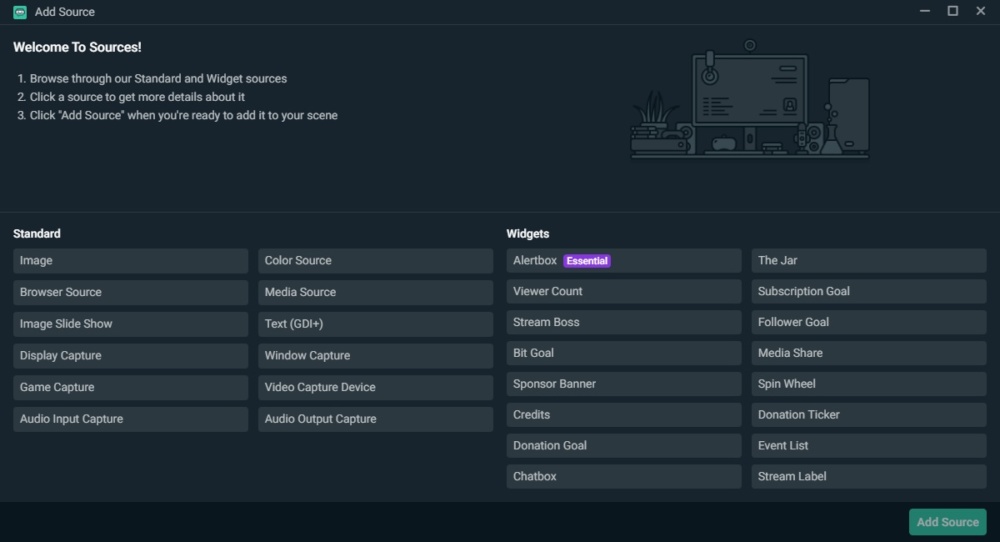Click the third instruction about Add Source
The height and width of the screenshot is (542, 1000).
coord(184,115)
